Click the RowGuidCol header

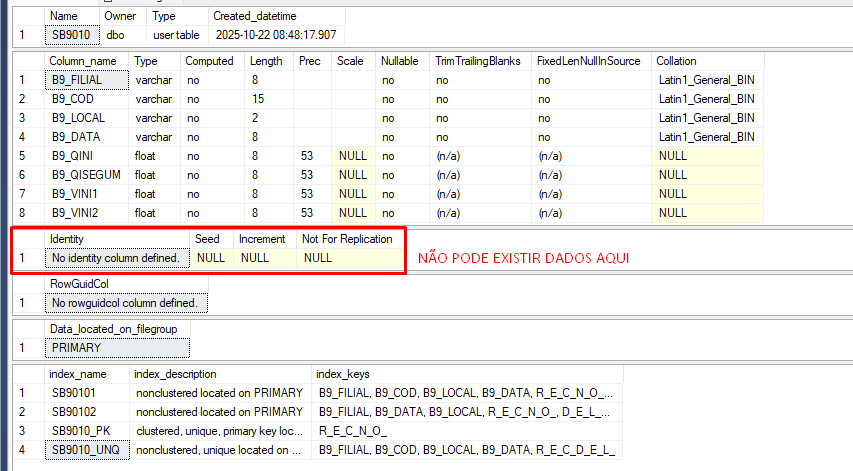126,284
